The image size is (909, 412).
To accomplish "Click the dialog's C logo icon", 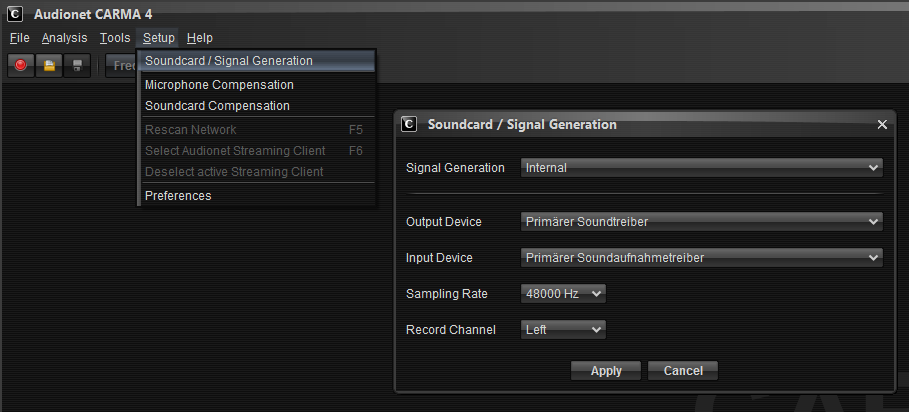I will click(x=409, y=125).
